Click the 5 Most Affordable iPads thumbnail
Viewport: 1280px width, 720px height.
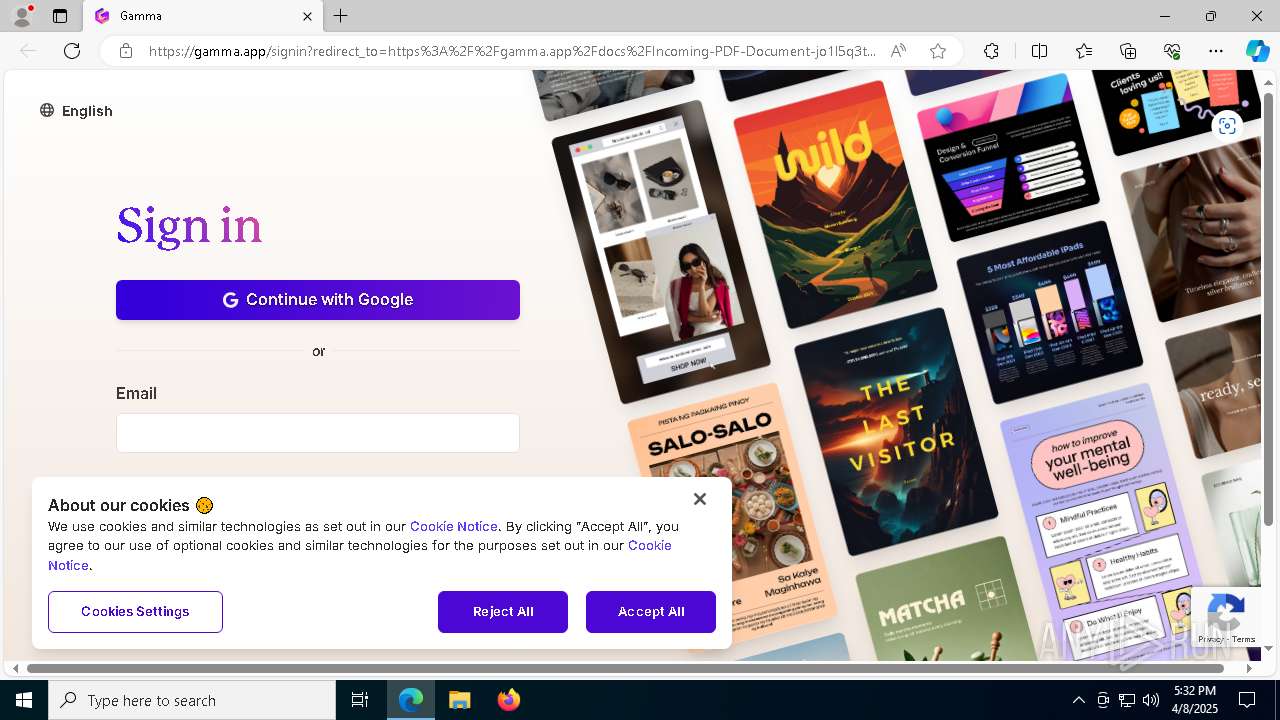point(1050,314)
